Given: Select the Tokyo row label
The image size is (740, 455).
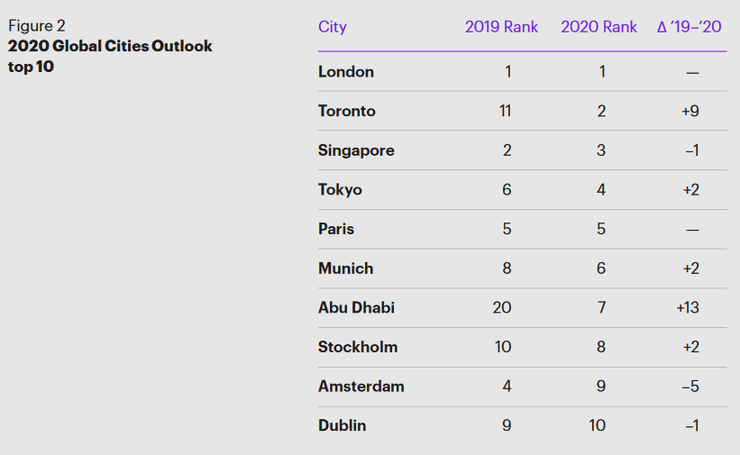Looking at the screenshot, I should click(x=340, y=190).
